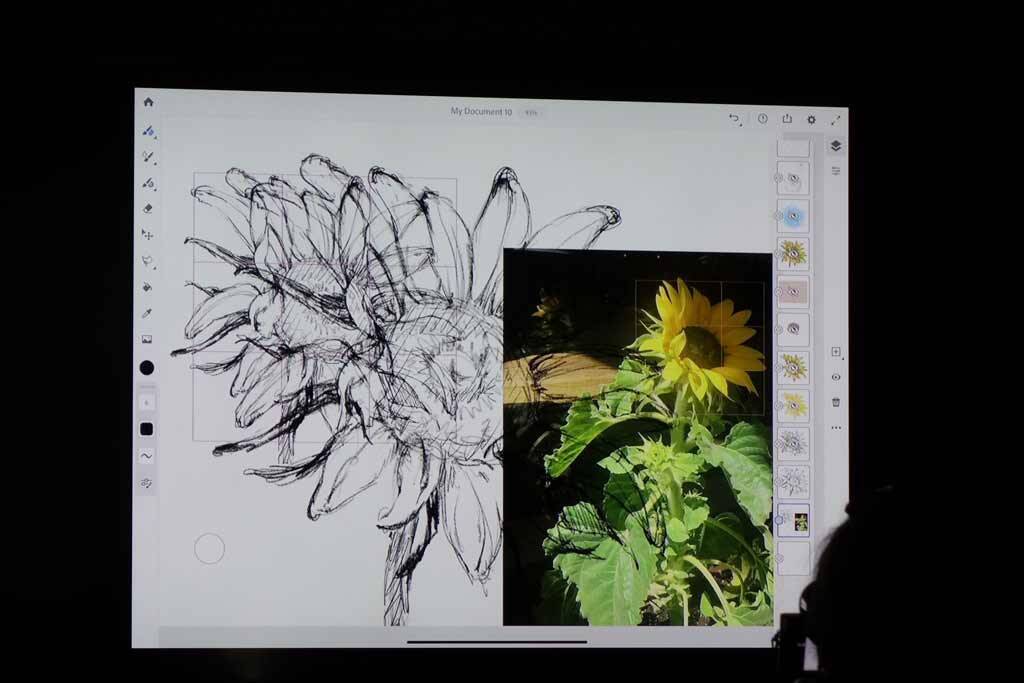Go to the Home screen
This screenshot has width=1024, height=683.
[148, 102]
